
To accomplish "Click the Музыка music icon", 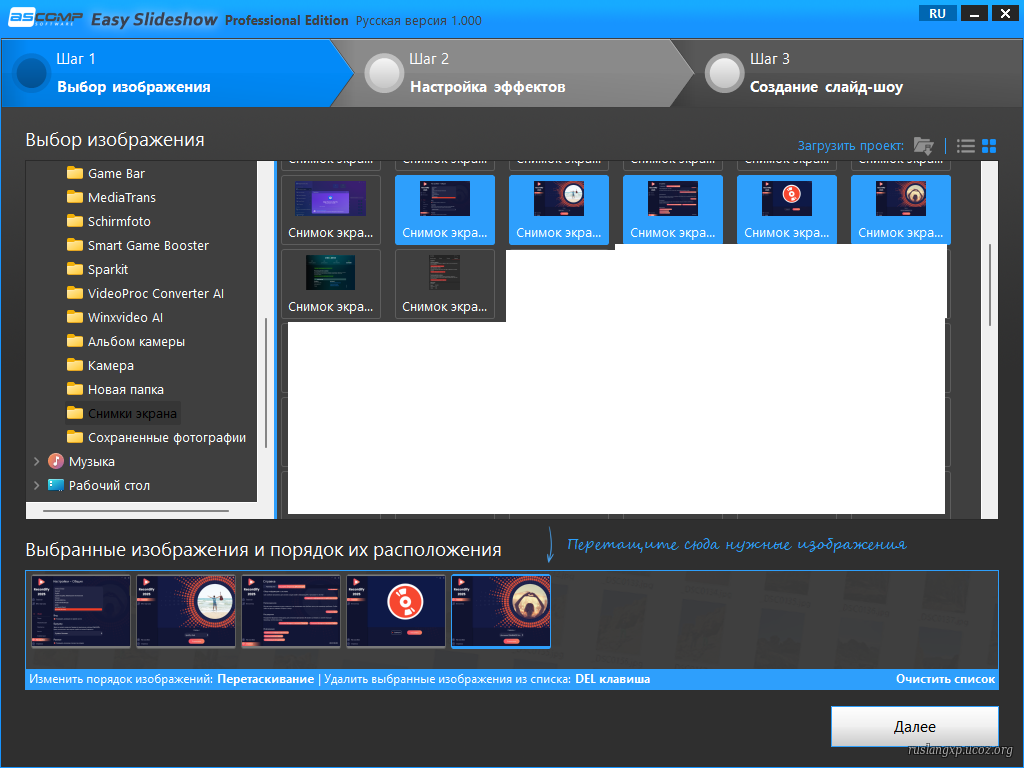I will coord(56,461).
